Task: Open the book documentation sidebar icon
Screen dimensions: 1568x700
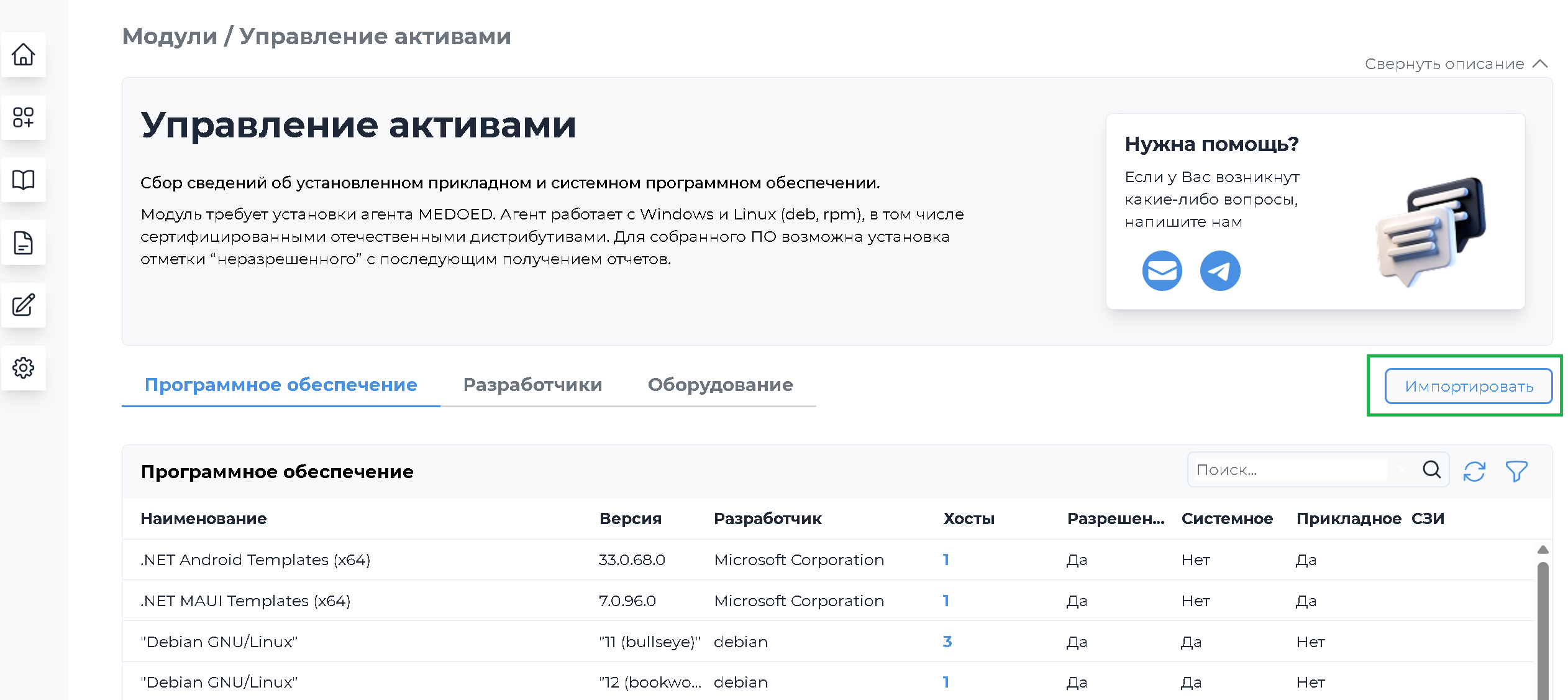Action: 24,180
